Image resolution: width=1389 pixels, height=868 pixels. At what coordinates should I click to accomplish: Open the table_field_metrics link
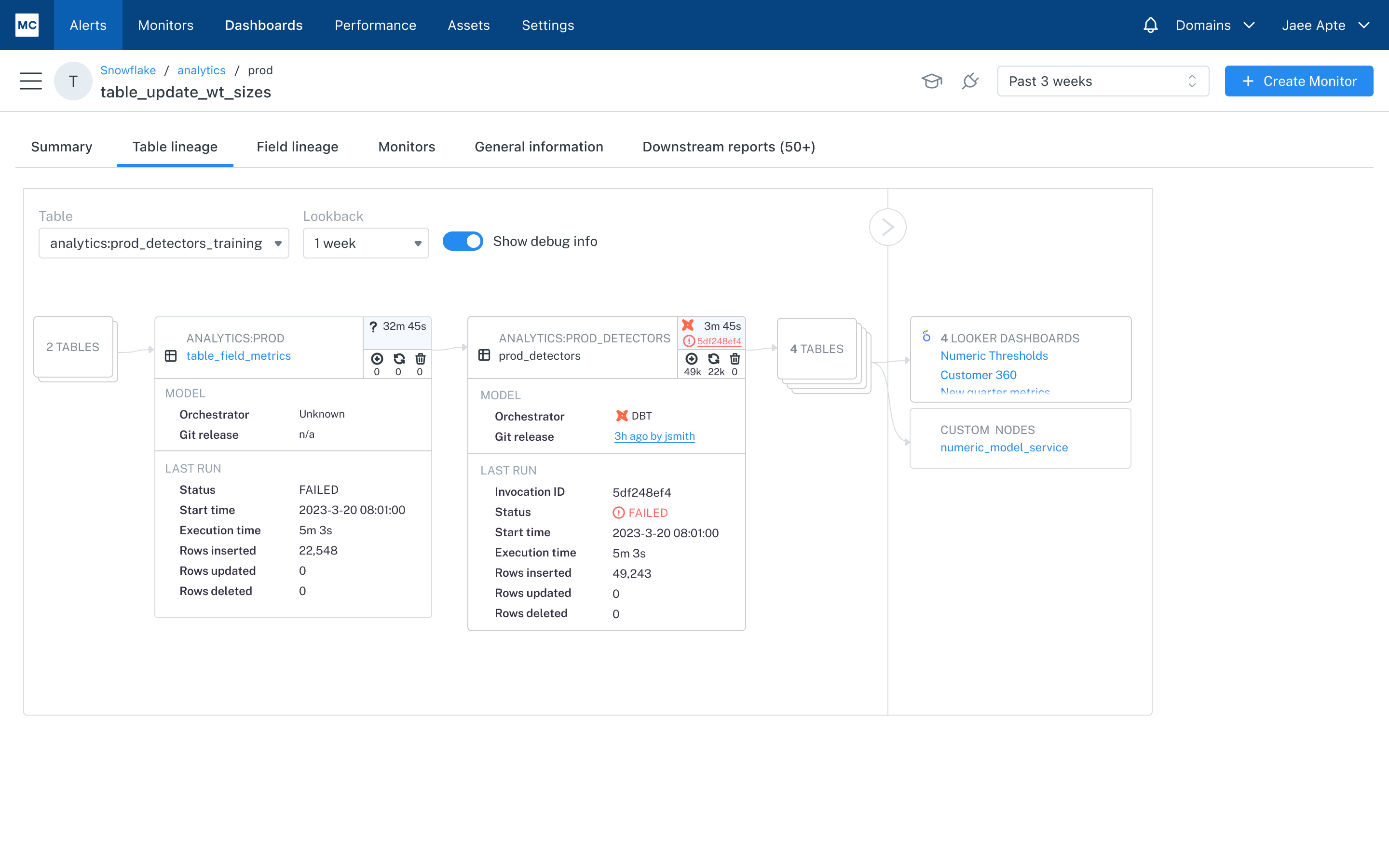(x=239, y=356)
